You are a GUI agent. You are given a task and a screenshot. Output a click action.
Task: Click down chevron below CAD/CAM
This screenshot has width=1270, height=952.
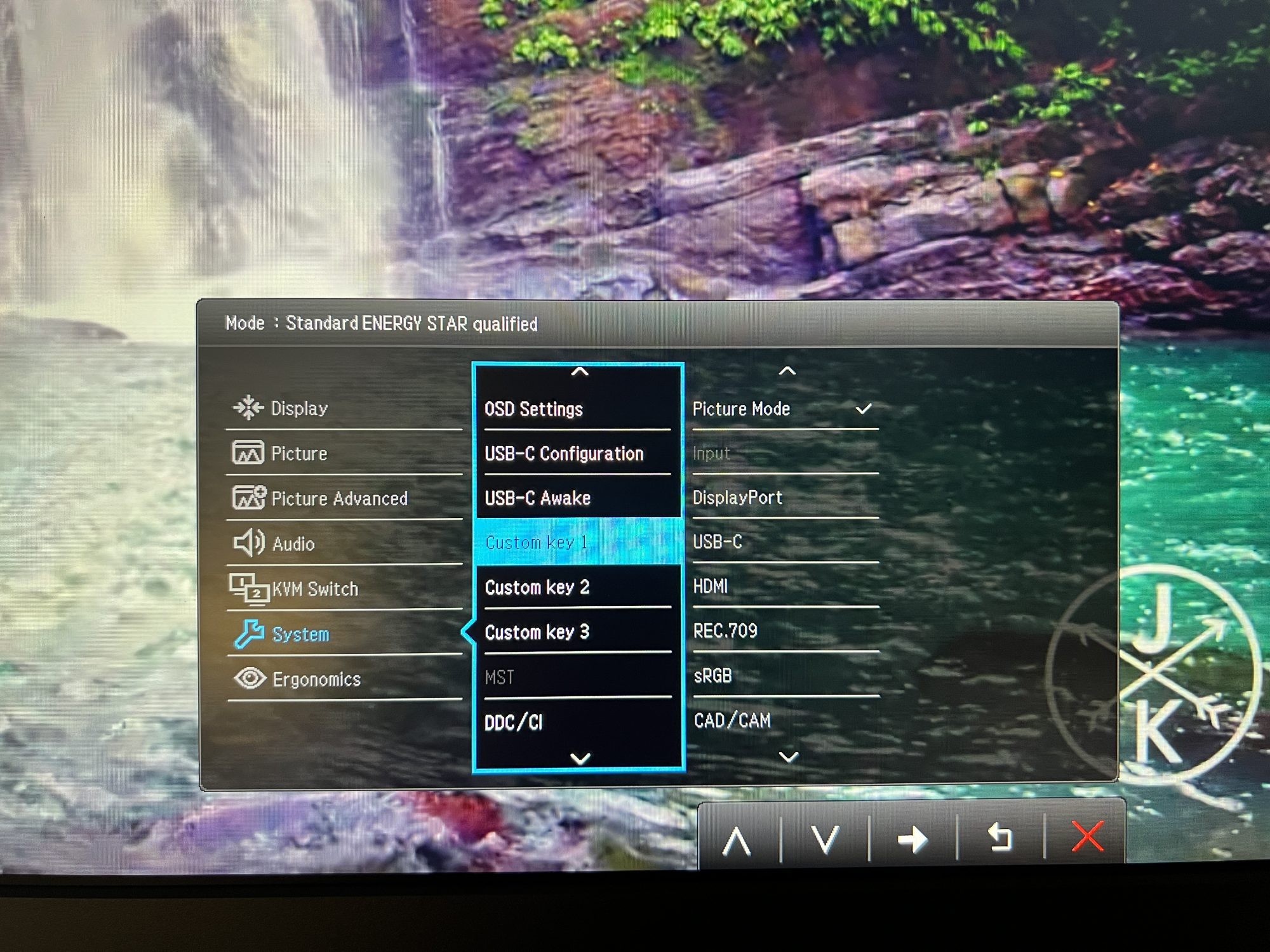click(x=788, y=757)
